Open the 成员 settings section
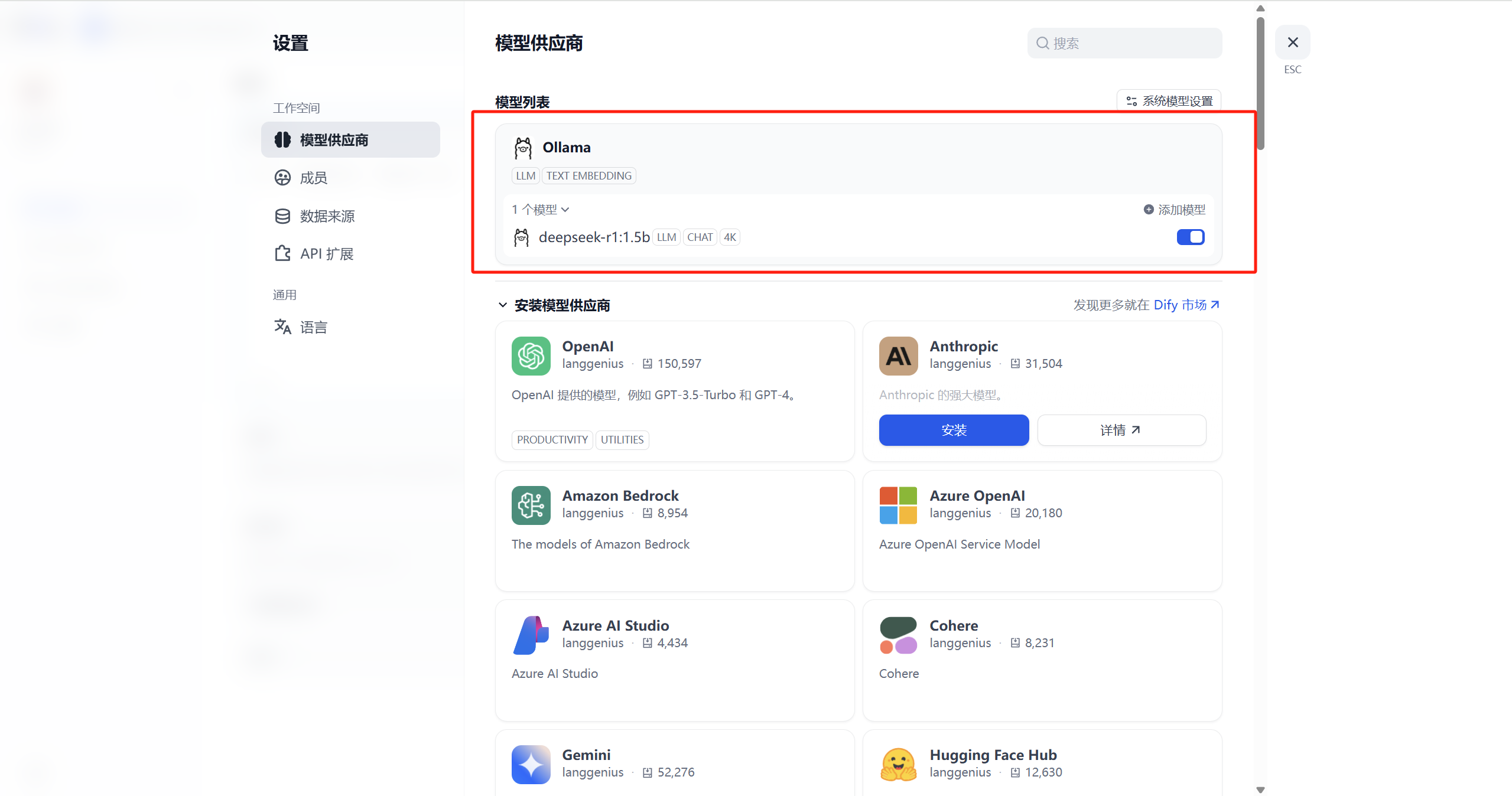The image size is (1512, 796). [x=313, y=177]
